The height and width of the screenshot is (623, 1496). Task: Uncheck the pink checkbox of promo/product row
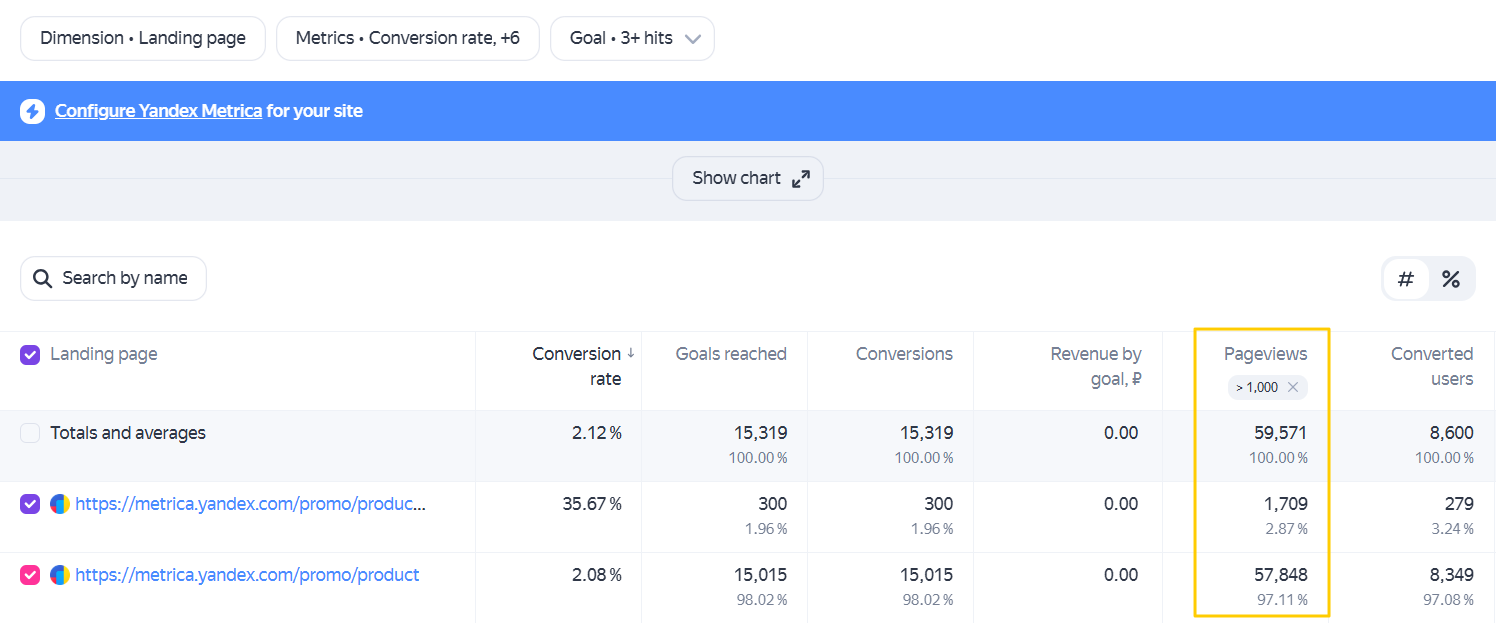[x=30, y=575]
